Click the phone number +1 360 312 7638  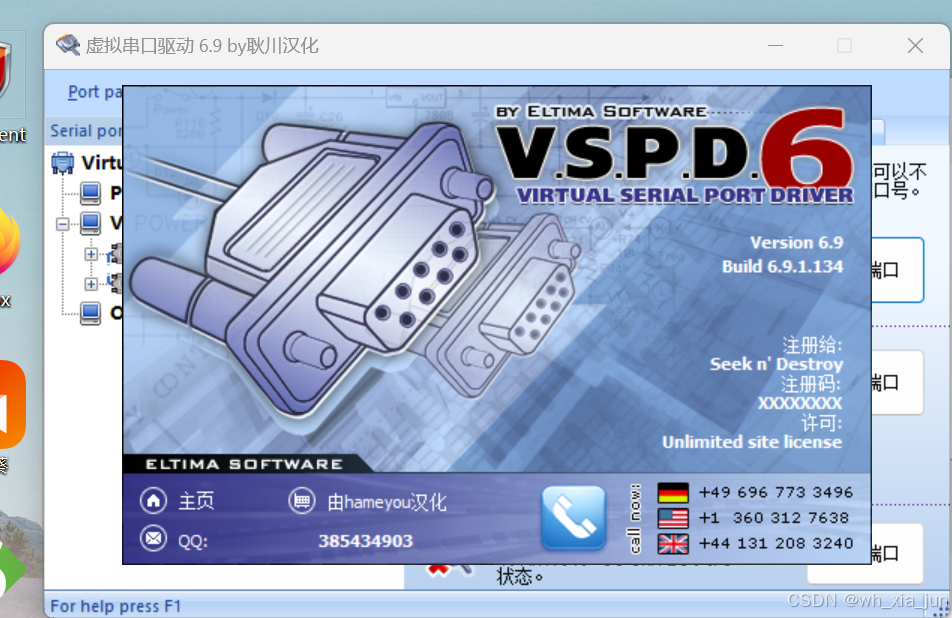pyautogui.click(x=774, y=518)
